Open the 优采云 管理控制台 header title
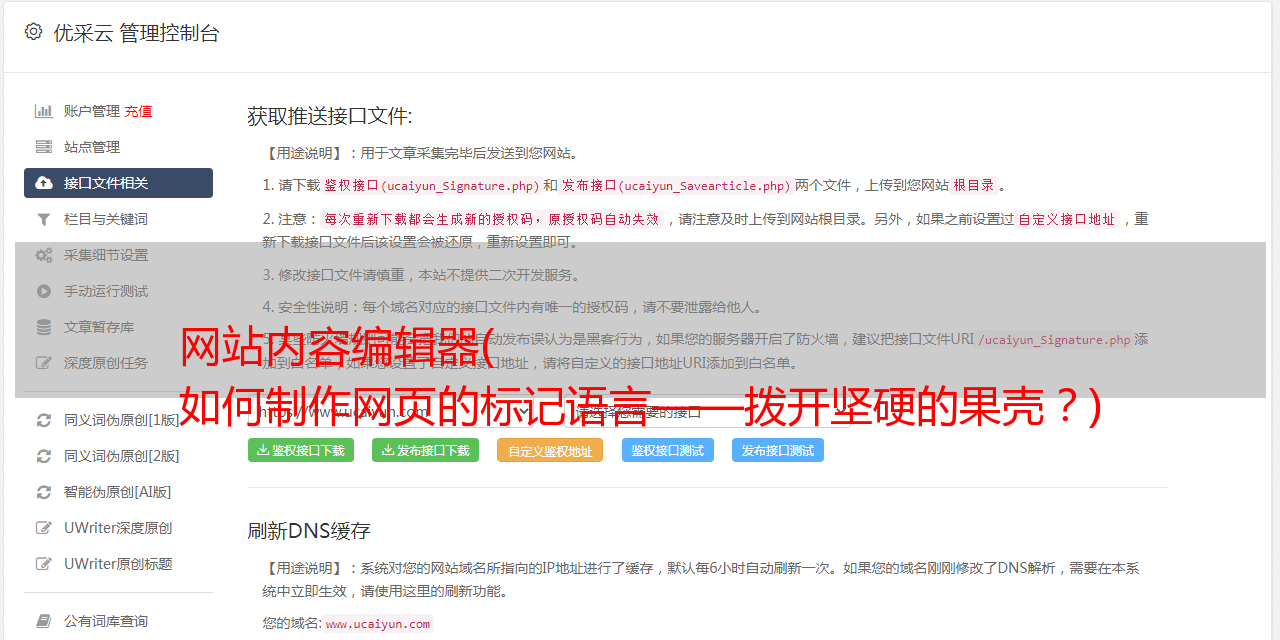The height and width of the screenshot is (640, 1280). [x=136, y=33]
